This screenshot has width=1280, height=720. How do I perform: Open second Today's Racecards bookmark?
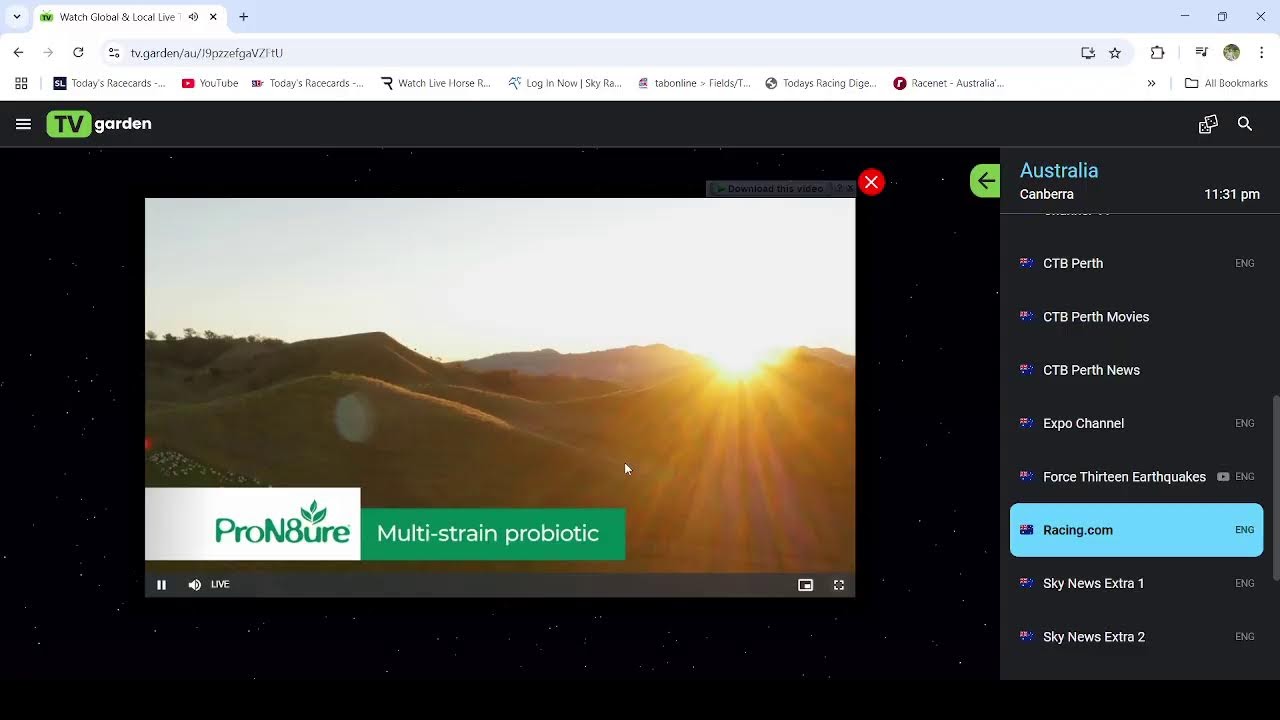point(308,83)
